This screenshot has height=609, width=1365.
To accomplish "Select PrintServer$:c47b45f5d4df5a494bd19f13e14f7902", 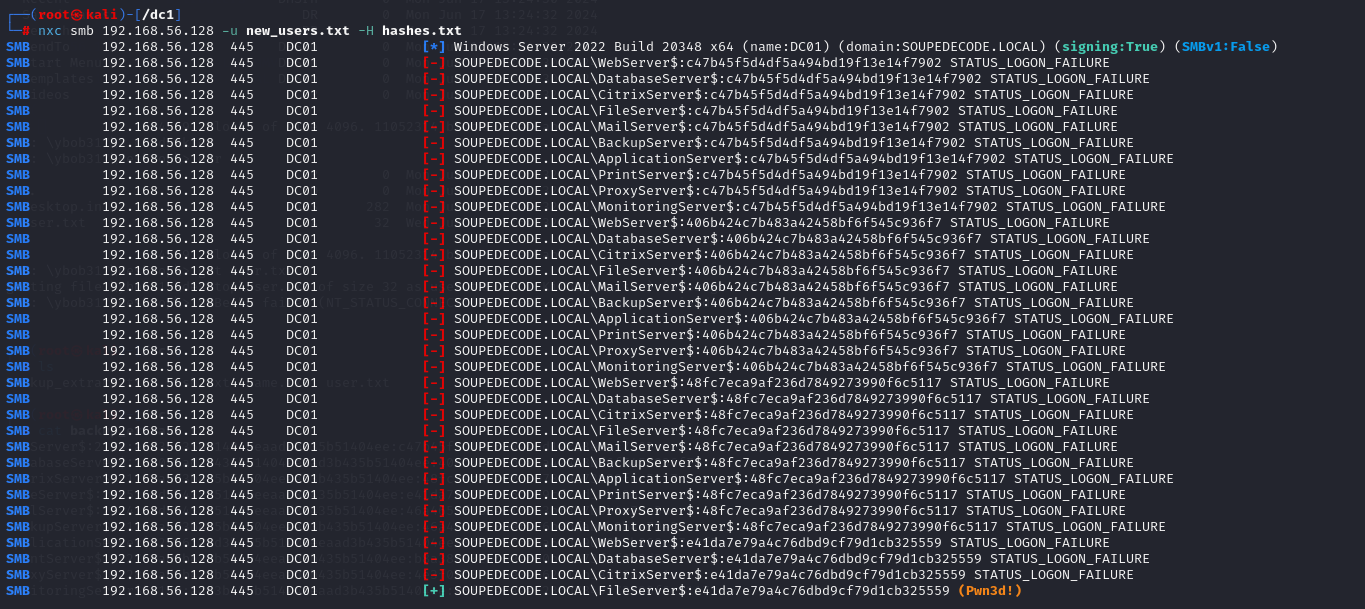I will pyautogui.click(x=778, y=175).
